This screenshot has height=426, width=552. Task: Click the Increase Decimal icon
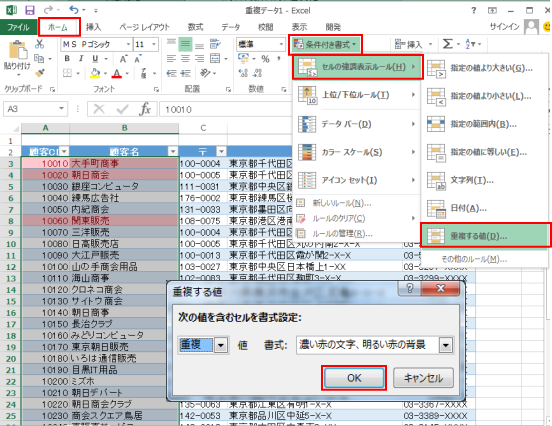[243, 73]
